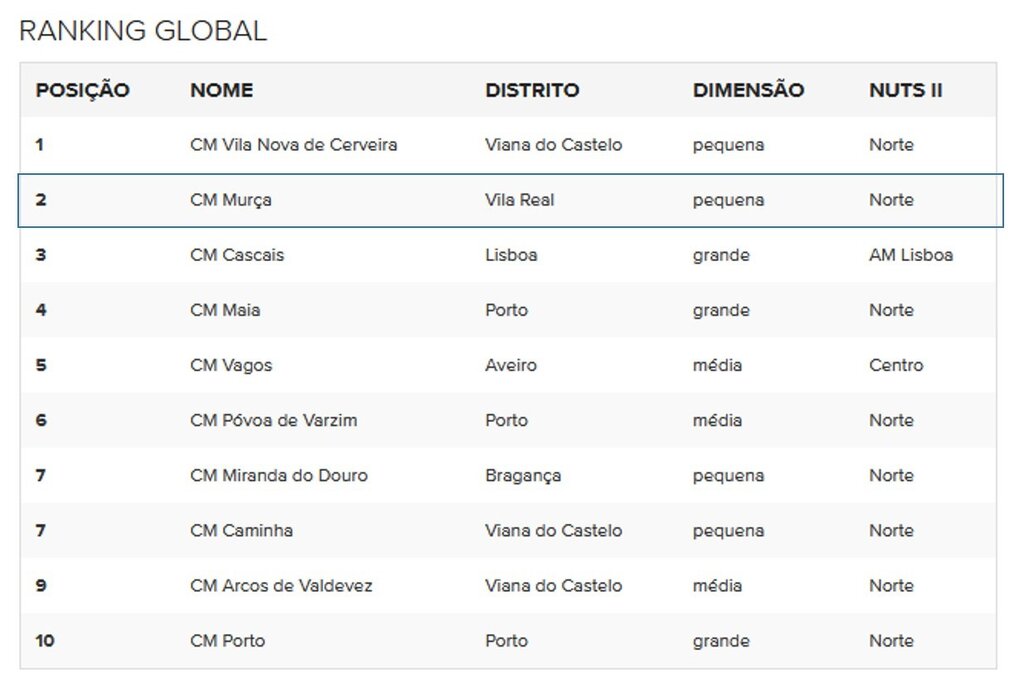Click the DIMENSÃO column header

tap(748, 90)
